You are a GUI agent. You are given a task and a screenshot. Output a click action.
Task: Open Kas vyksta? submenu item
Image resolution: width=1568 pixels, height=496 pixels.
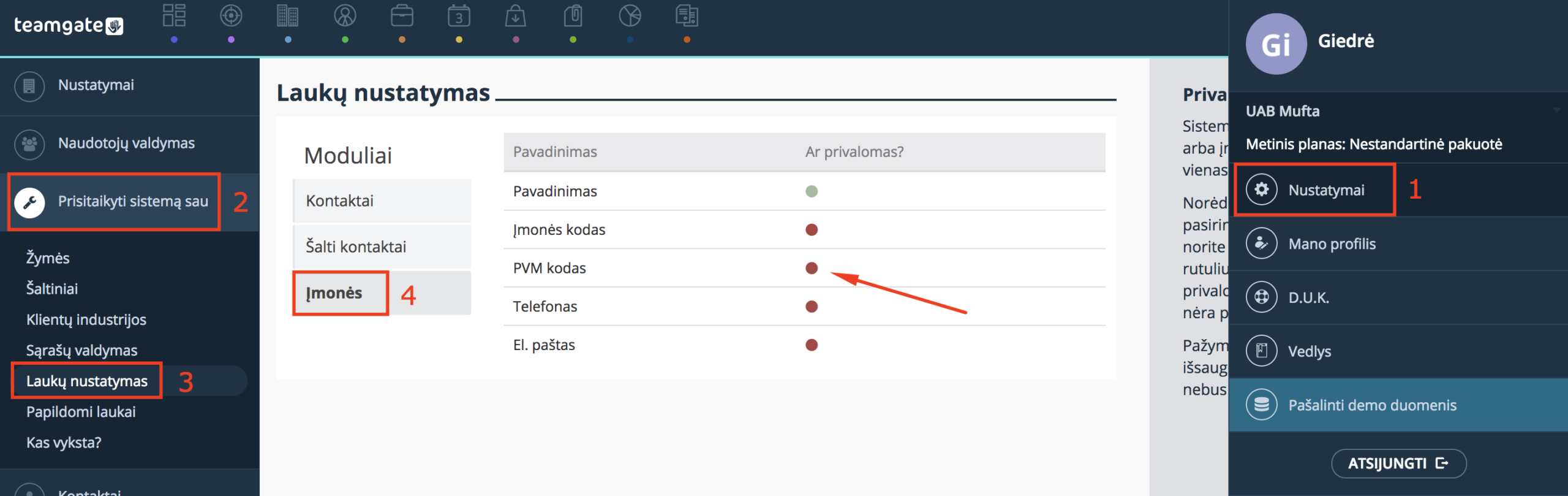pos(64,442)
